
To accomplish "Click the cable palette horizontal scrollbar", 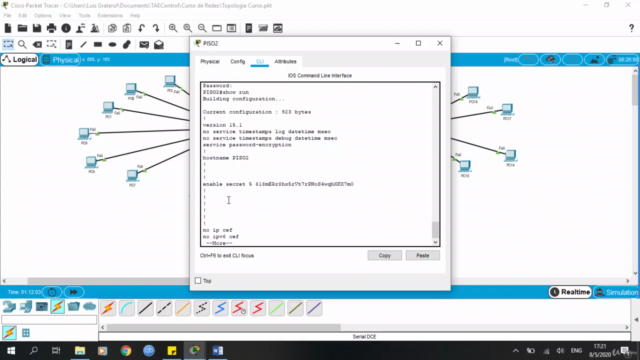I will [224, 327].
